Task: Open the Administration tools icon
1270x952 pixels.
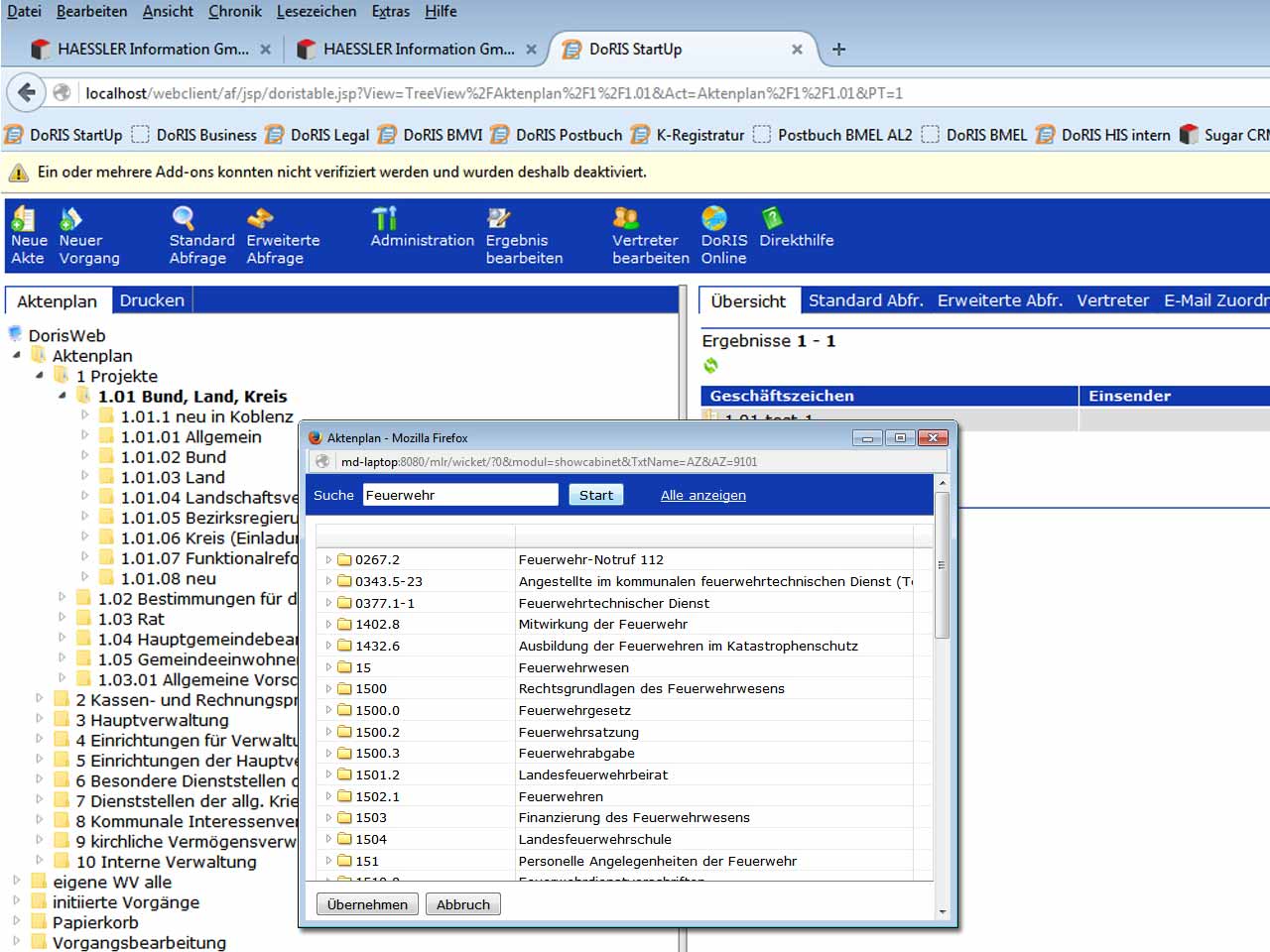Action: pos(384,218)
